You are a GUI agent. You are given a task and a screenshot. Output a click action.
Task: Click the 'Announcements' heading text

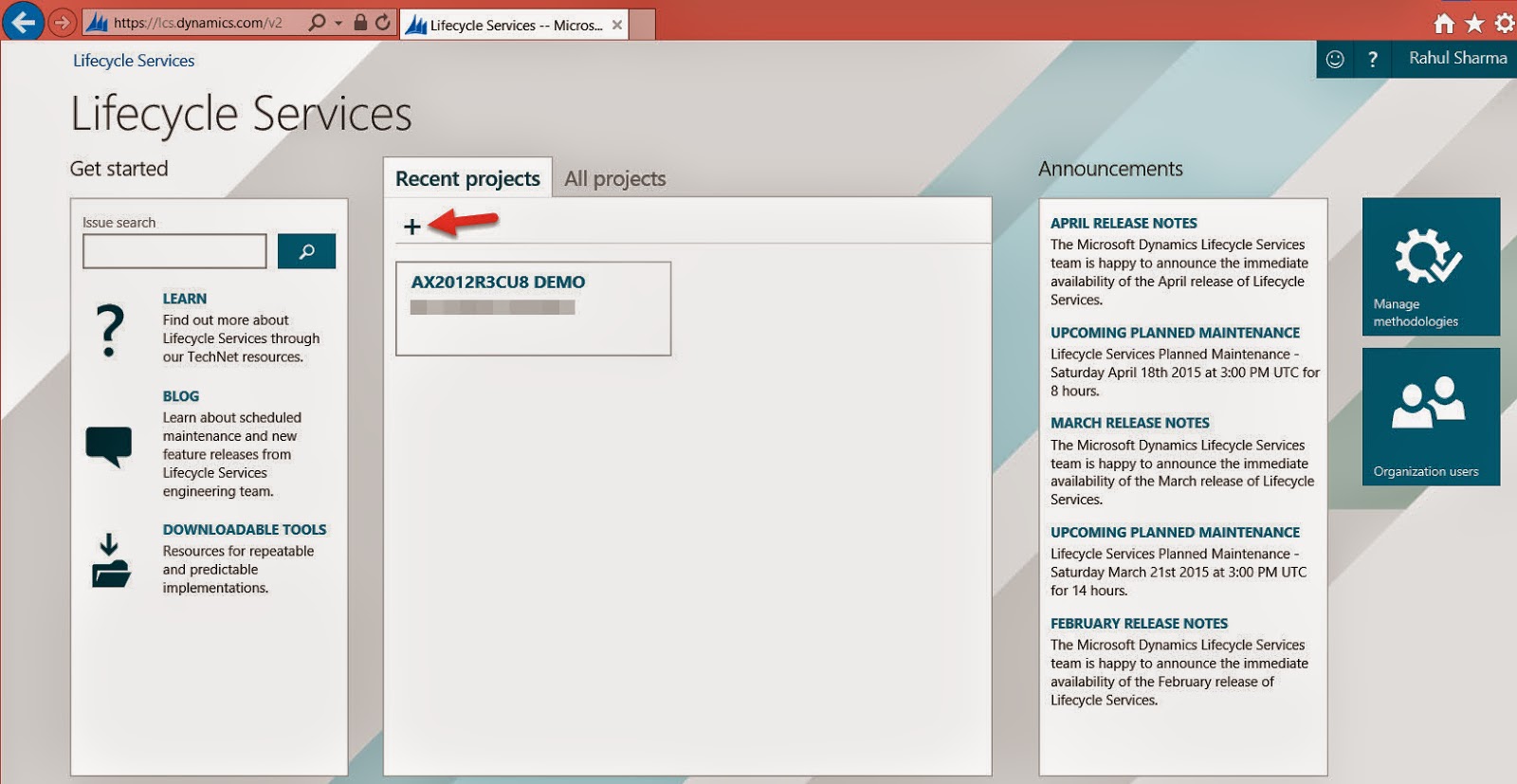click(1110, 169)
